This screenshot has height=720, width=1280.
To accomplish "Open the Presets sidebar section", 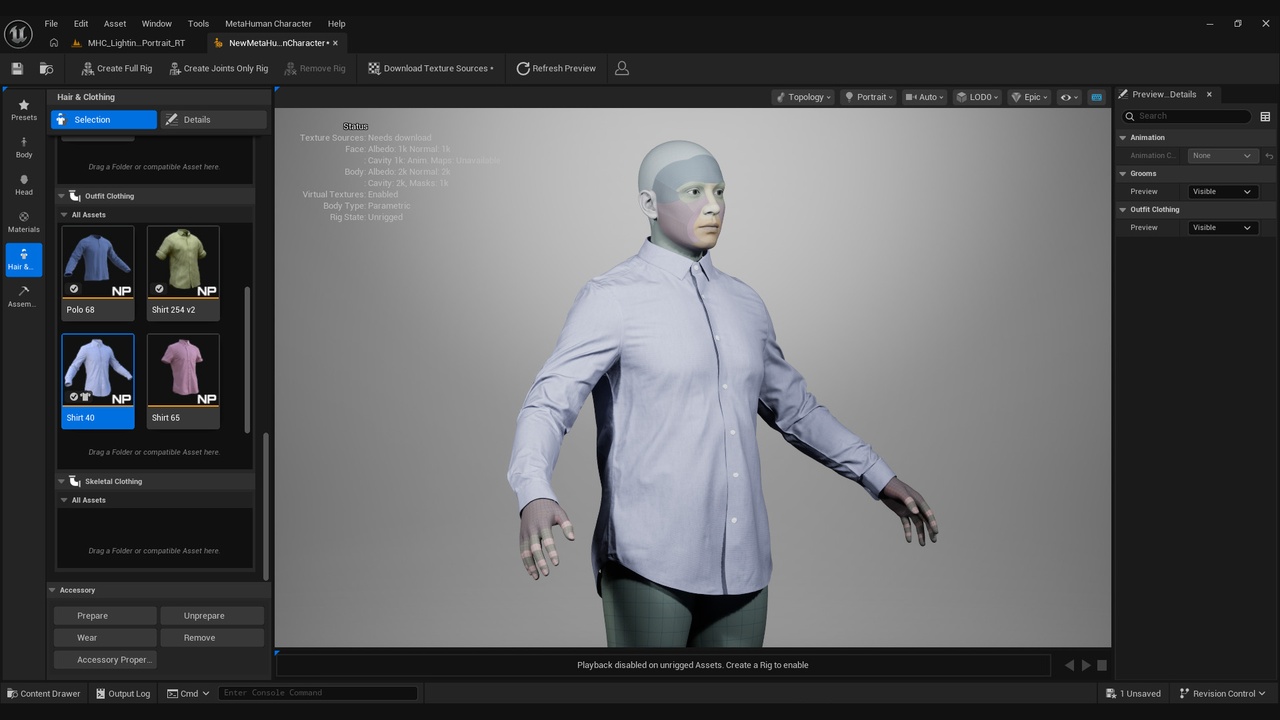I will tap(24, 110).
